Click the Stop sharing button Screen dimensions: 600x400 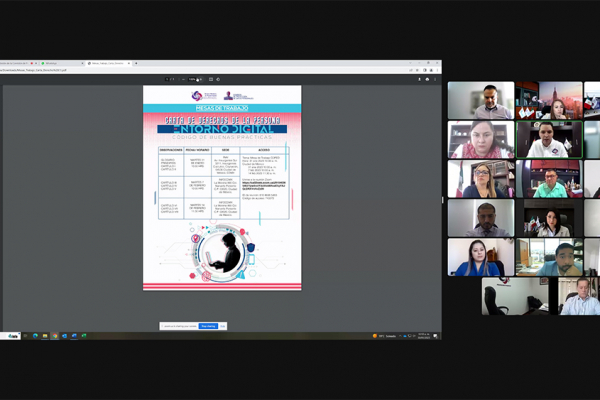pos(209,326)
